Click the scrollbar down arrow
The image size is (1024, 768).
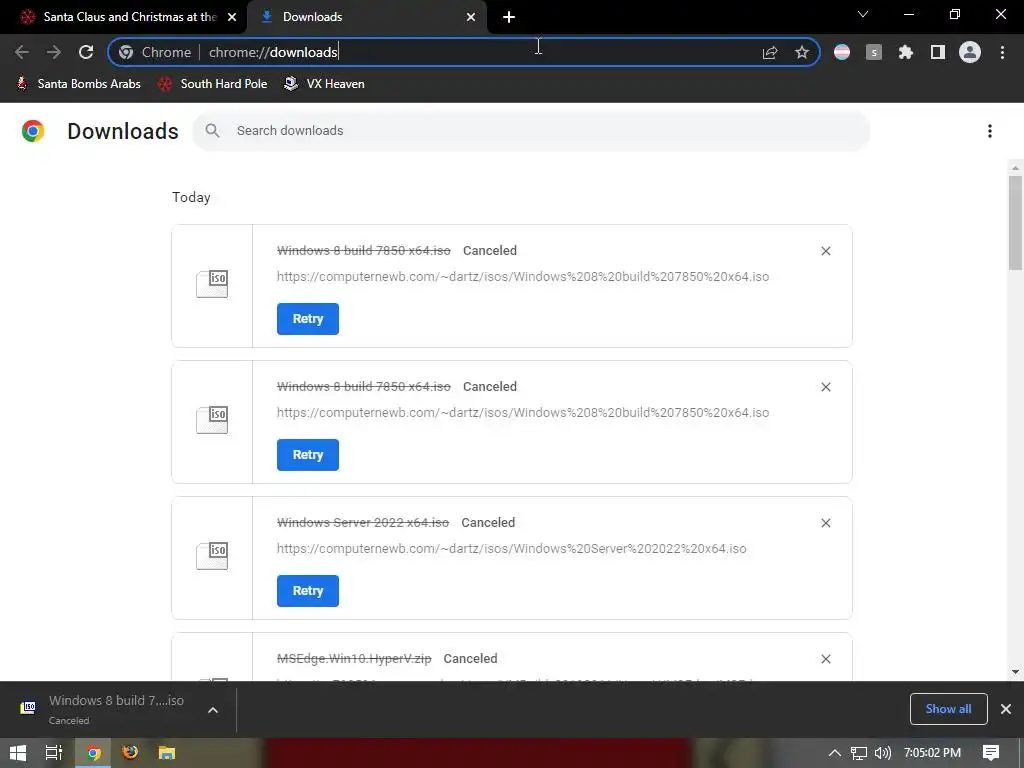1015,672
